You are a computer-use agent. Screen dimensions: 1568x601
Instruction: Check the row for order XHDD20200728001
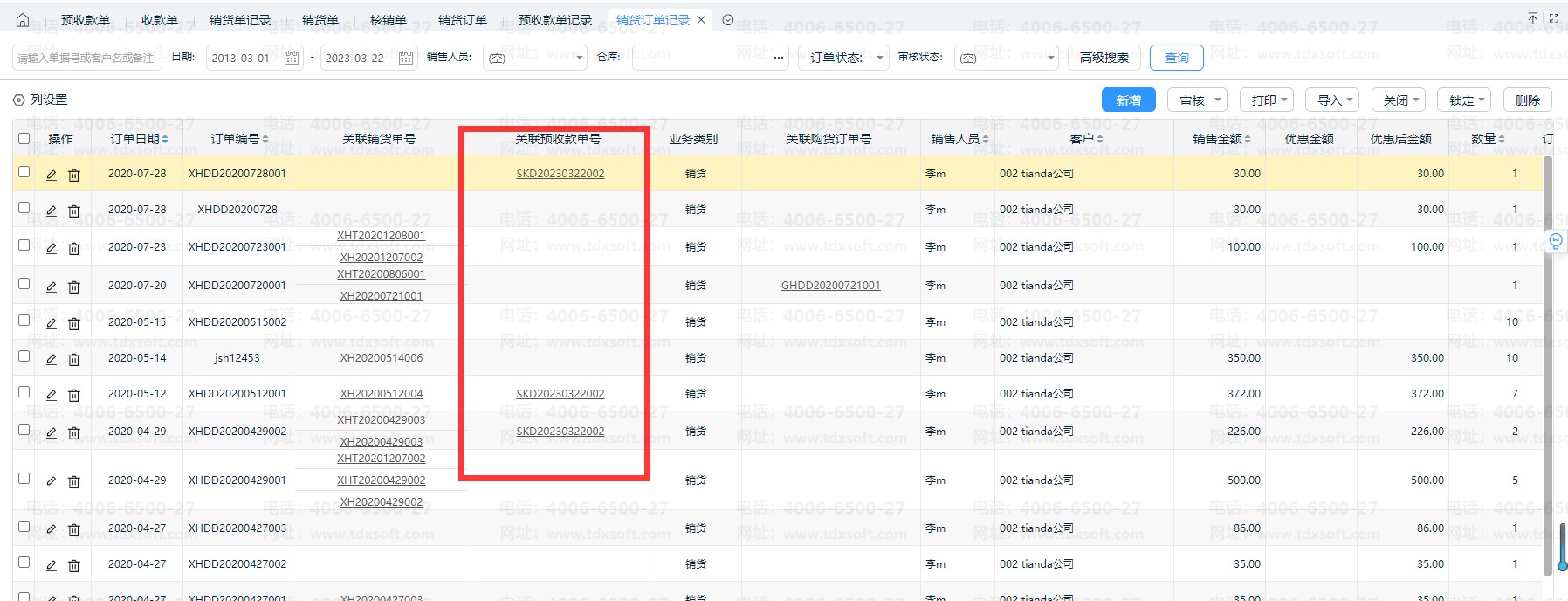tap(24, 172)
